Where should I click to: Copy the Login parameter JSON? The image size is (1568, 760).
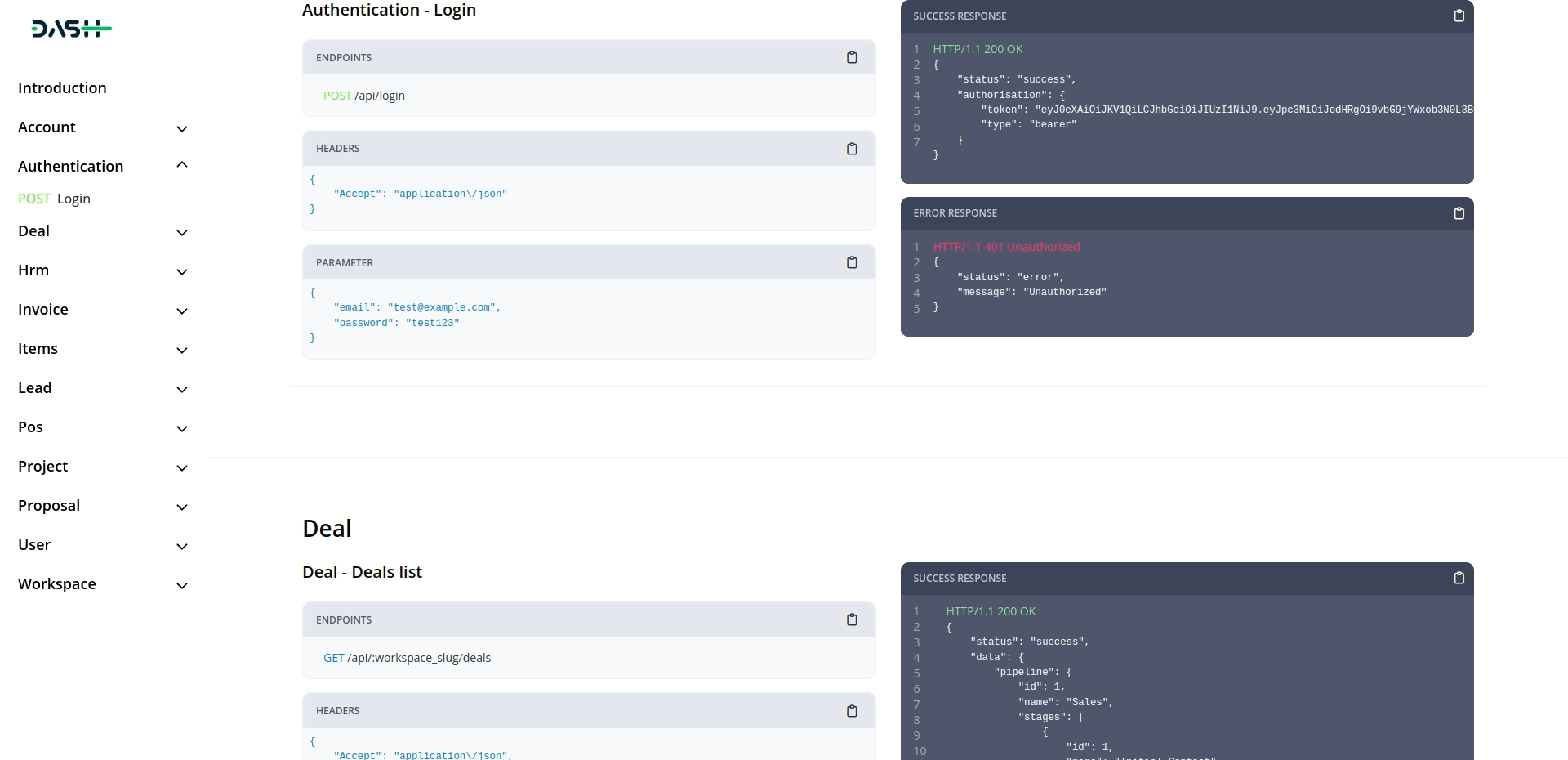point(852,262)
